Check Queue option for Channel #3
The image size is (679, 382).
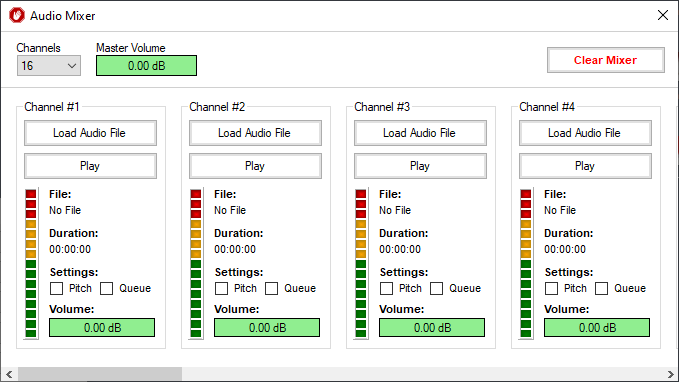(436, 288)
